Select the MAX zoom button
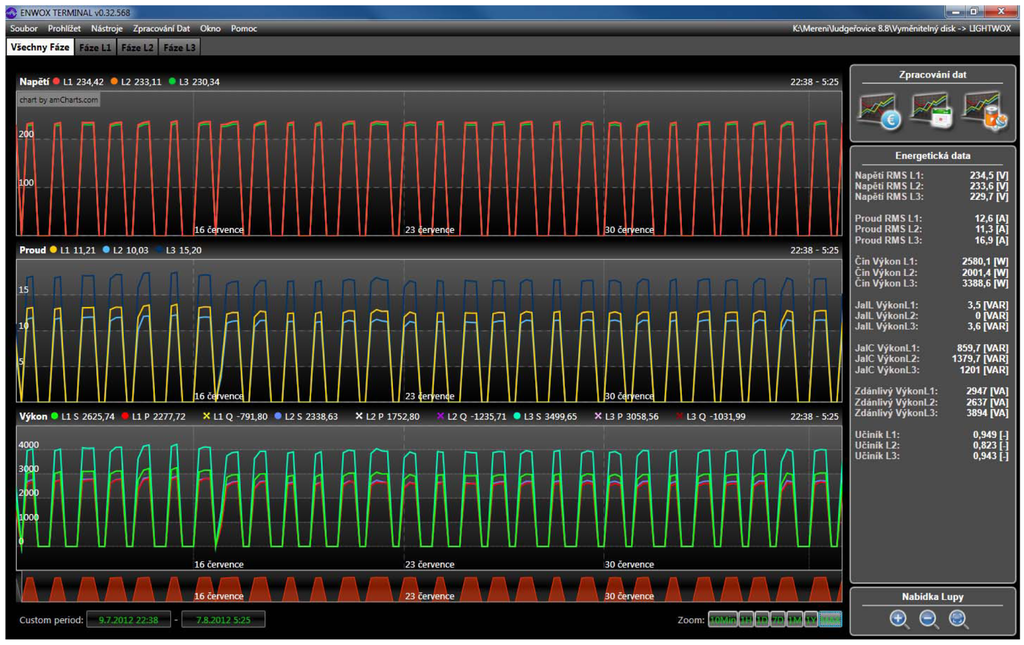The width and height of the screenshot is (1024, 645). pos(830,620)
